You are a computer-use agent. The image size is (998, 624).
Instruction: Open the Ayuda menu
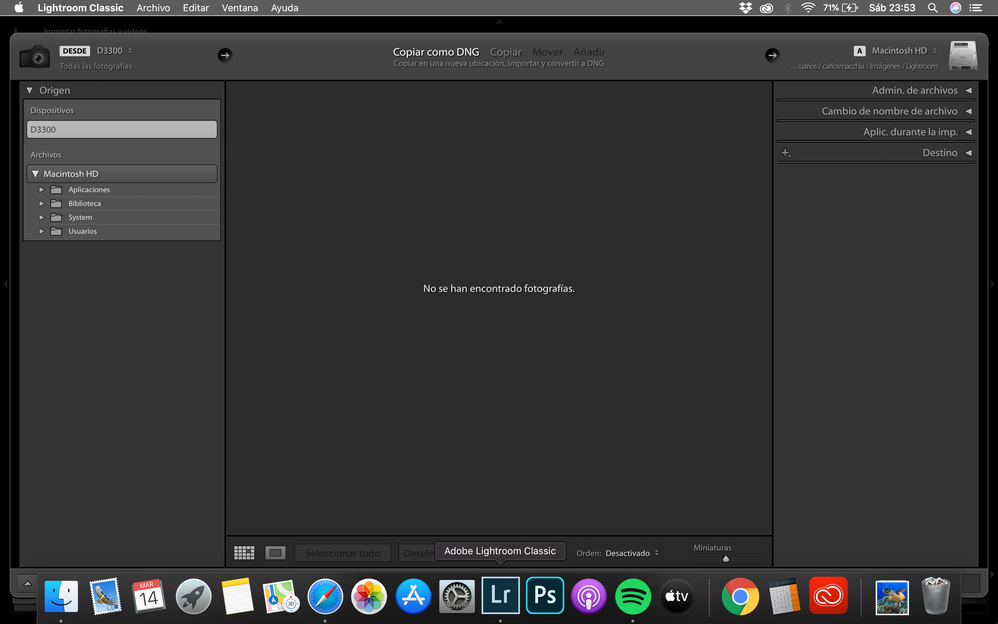[x=285, y=8]
